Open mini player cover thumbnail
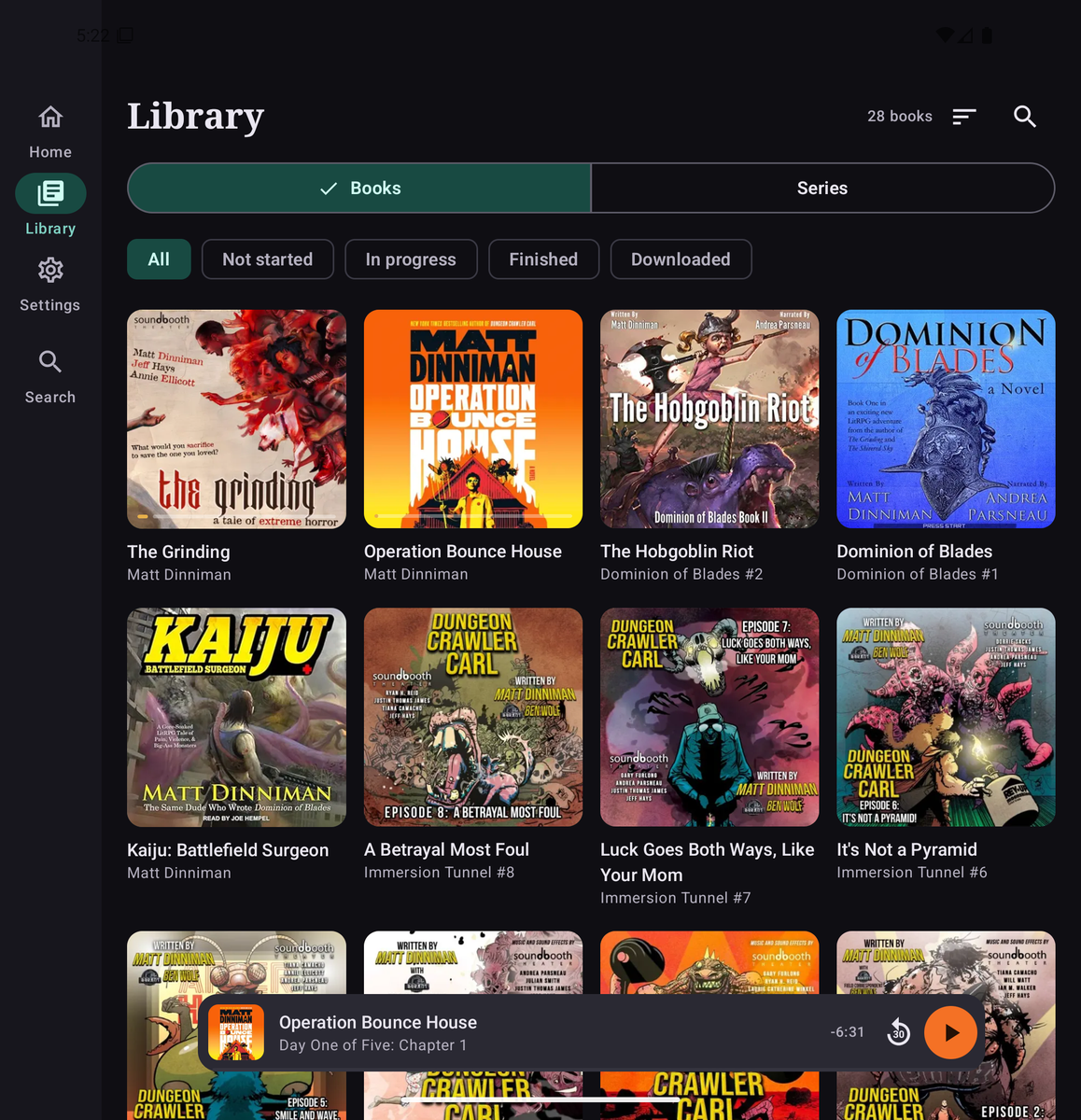This screenshot has height=1120, width=1081. pyautogui.click(x=236, y=1032)
